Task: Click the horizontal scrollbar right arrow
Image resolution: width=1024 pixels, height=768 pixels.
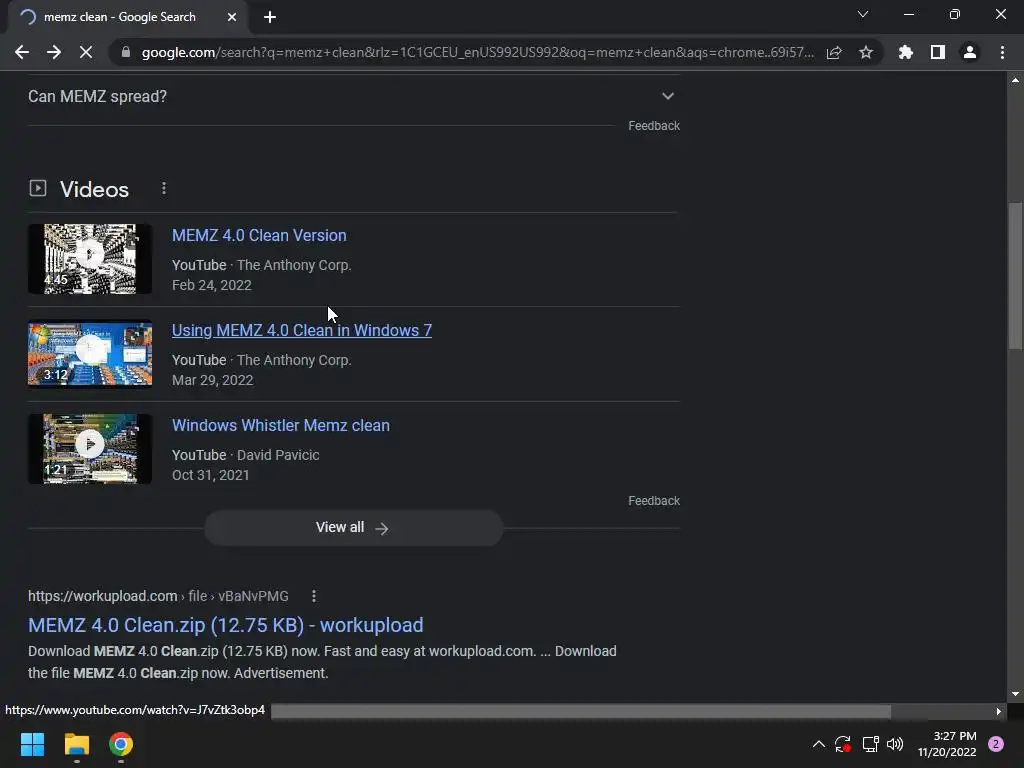Action: point(999,711)
